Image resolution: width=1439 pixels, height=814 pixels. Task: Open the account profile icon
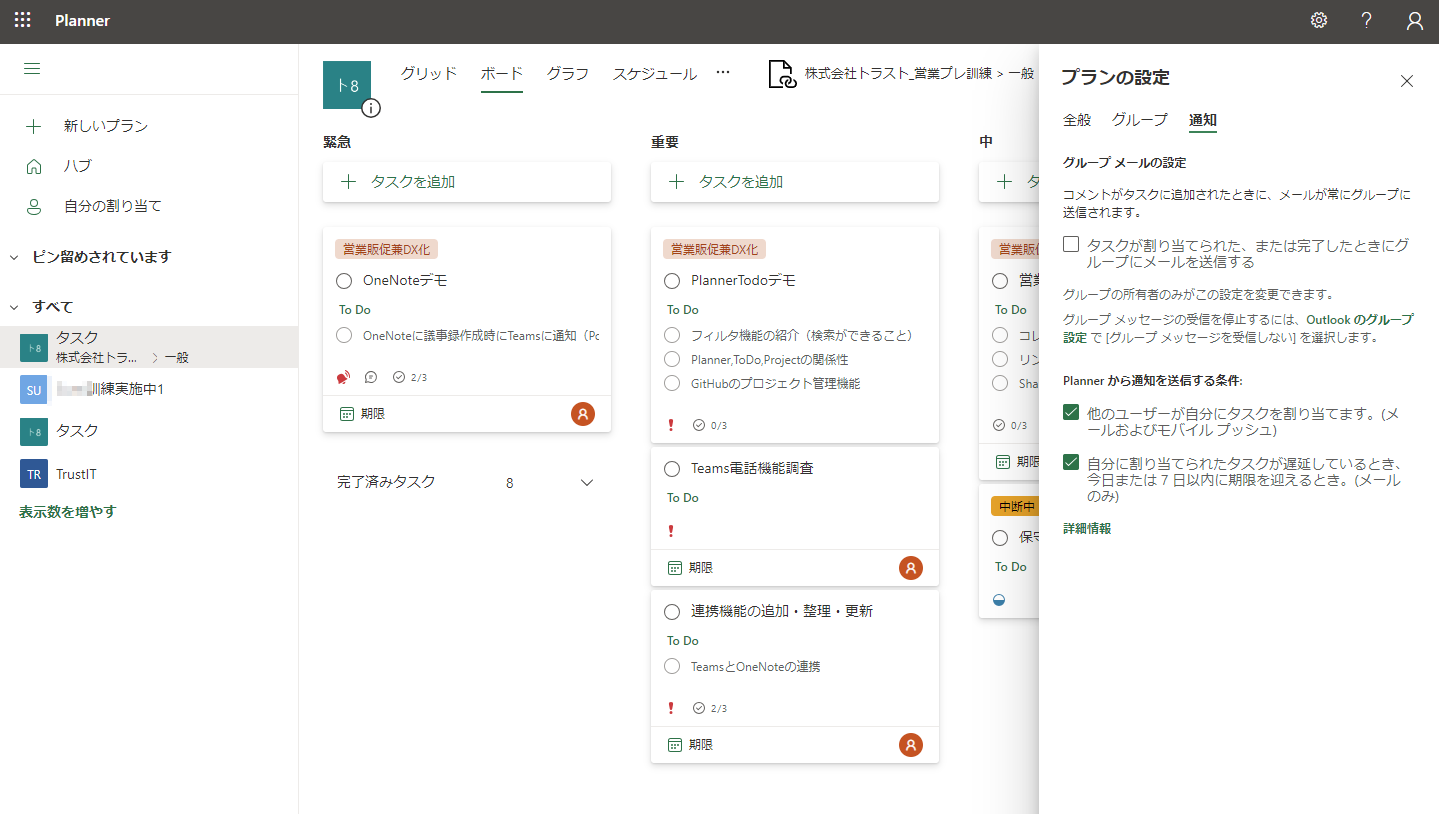pyautogui.click(x=1414, y=21)
